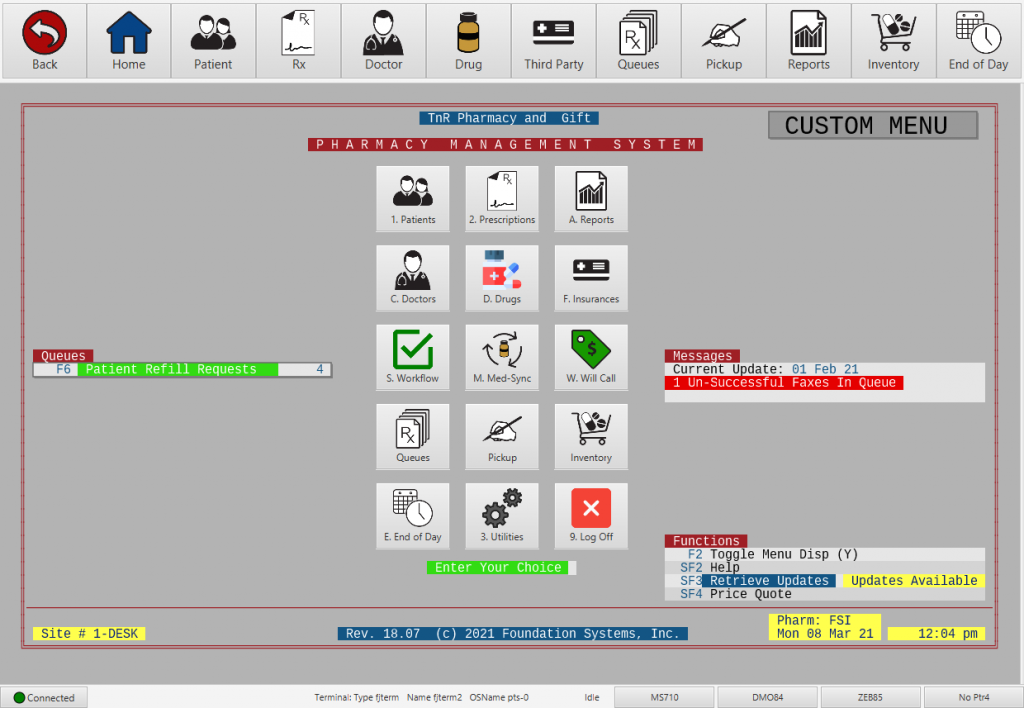Click the MS710 status bar button
This screenshot has height=708, width=1024.
click(x=666, y=697)
